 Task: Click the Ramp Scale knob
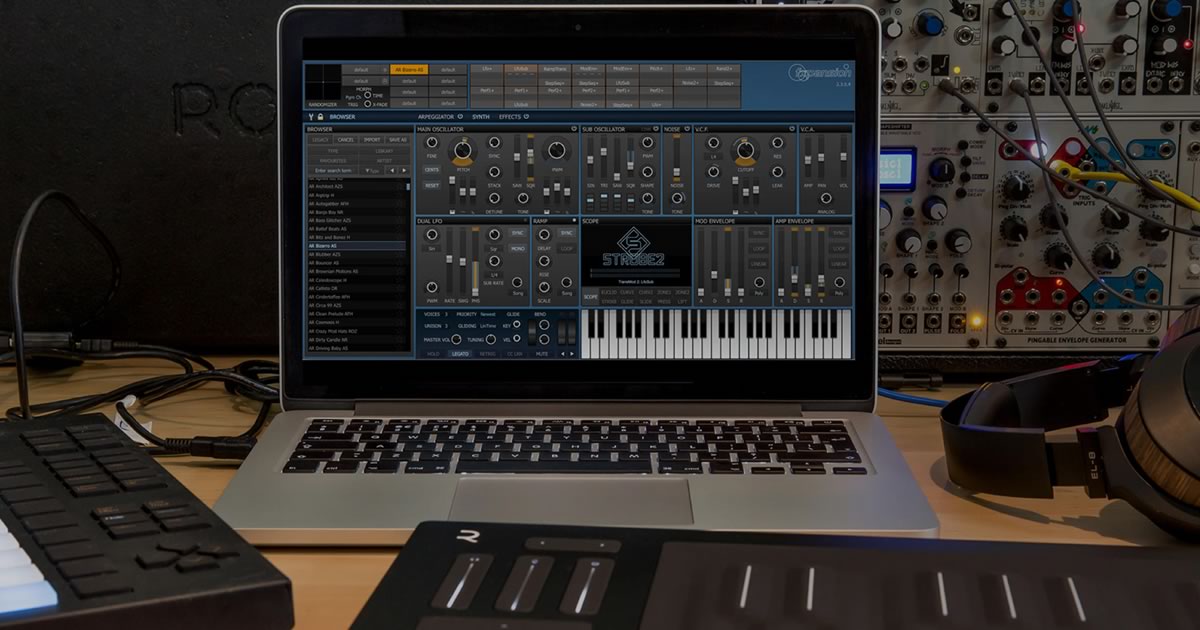pyautogui.click(x=544, y=288)
